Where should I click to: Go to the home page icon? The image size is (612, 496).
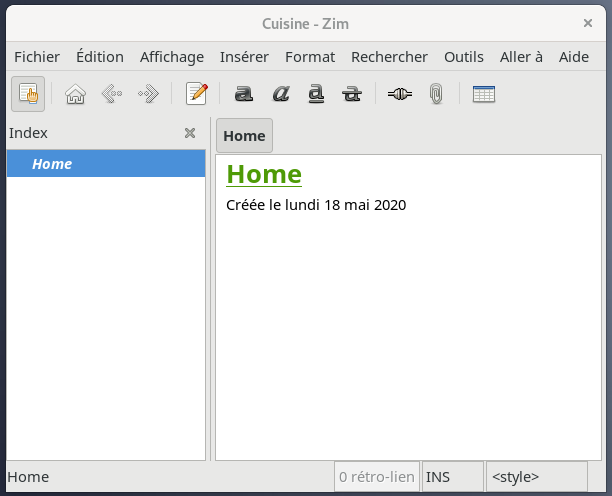75,94
